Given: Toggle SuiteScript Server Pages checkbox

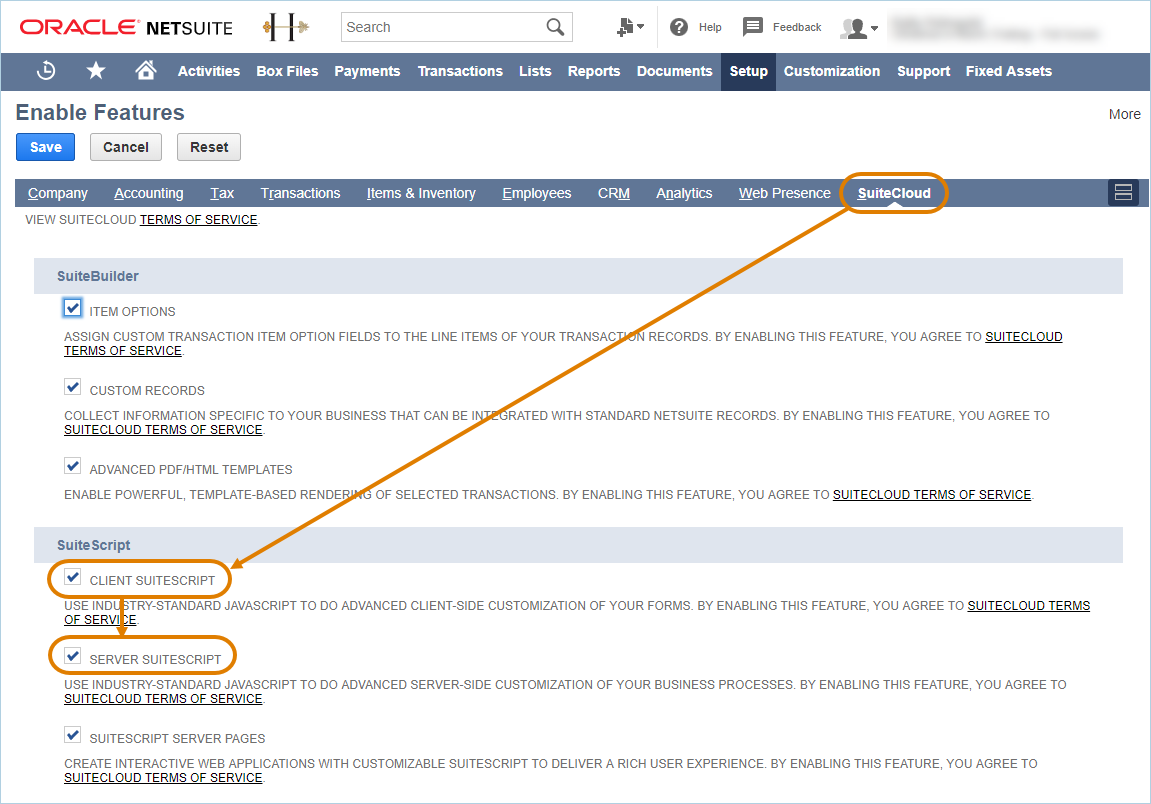Looking at the screenshot, I should pyautogui.click(x=73, y=735).
